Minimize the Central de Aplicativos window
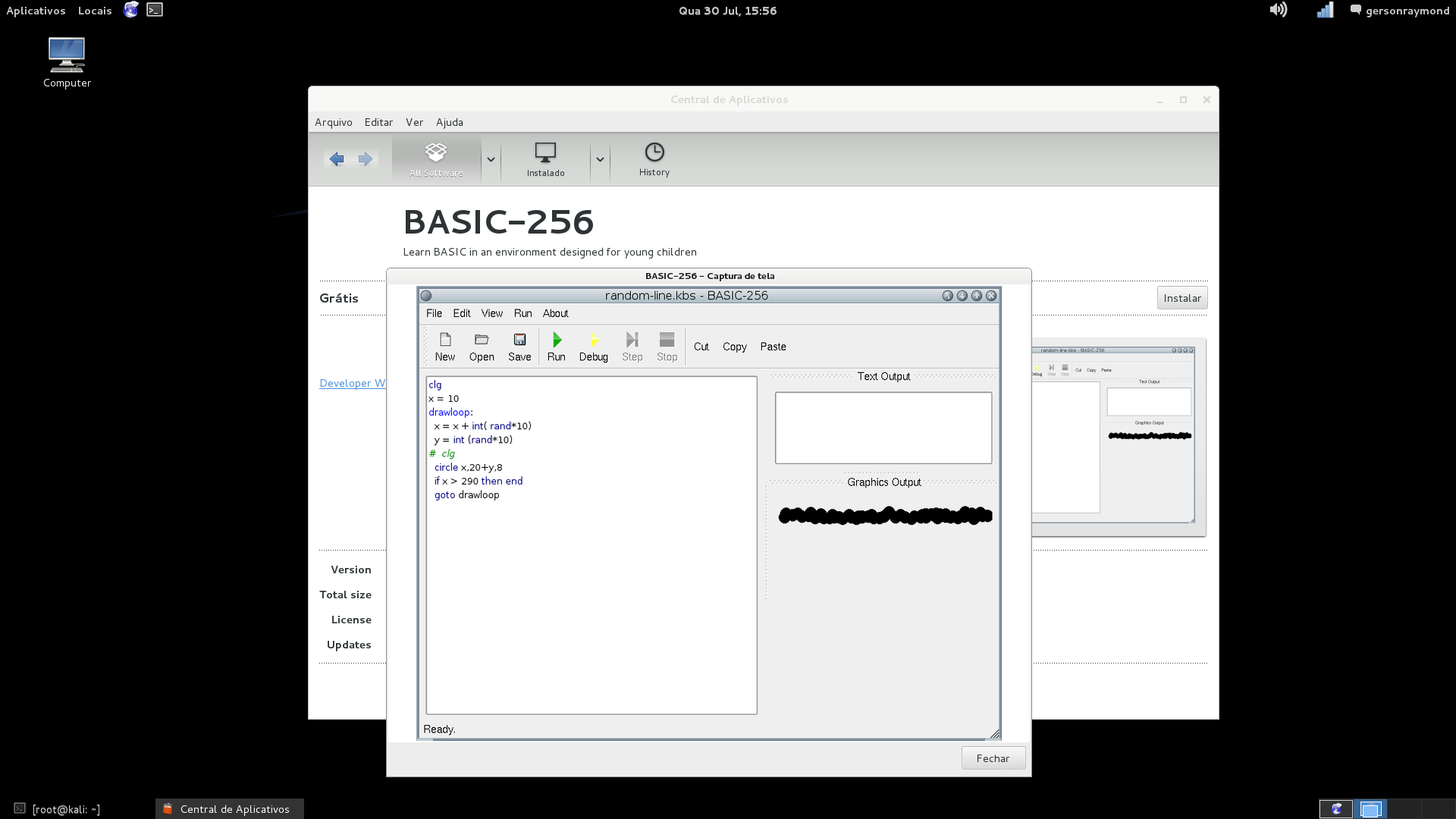This screenshot has width=1456, height=819. (x=1159, y=100)
